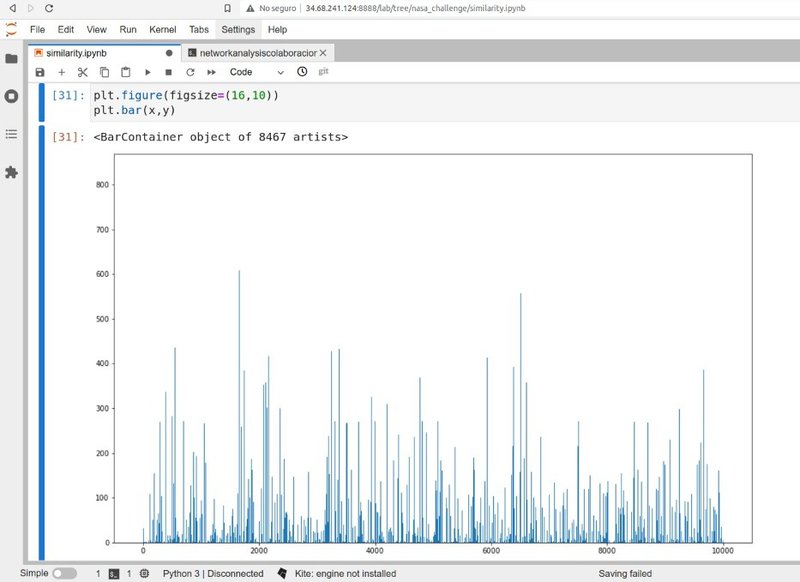This screenshot has width=800, height=582.
Task: Restart the kernel
Action: point(190,72)
